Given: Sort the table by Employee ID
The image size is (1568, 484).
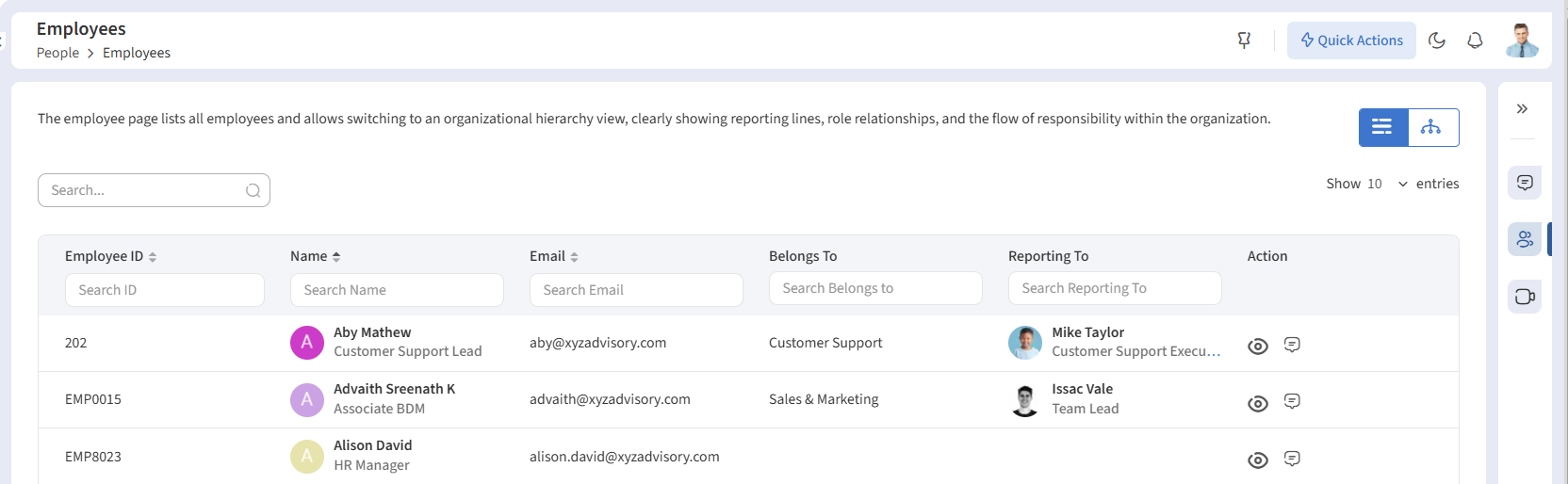Looking at the screenshot, I should (153, 257).
